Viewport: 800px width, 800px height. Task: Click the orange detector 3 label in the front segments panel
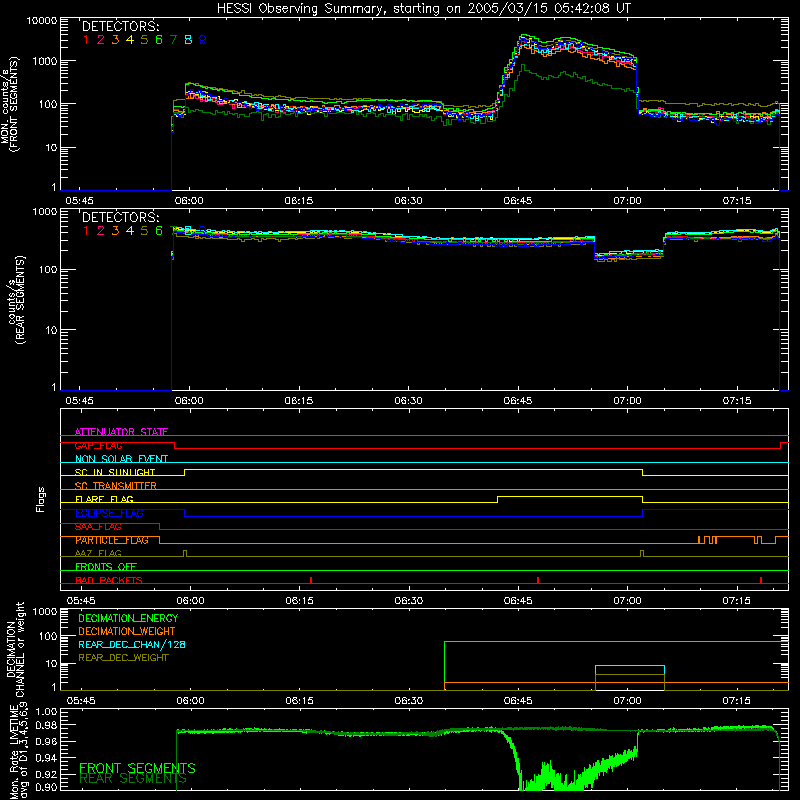click(115, 40)
